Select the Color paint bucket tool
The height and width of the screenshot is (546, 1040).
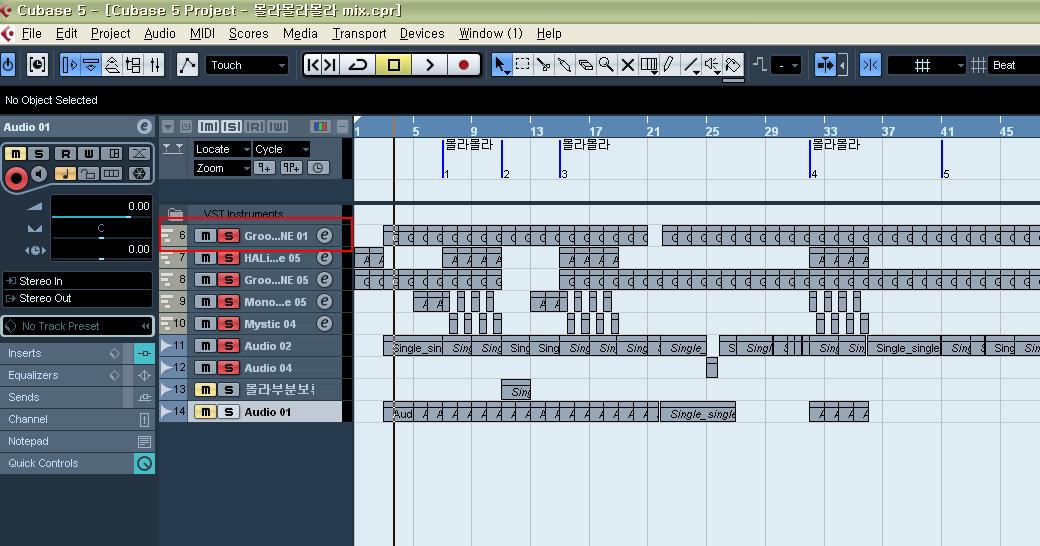coord(733,65)
